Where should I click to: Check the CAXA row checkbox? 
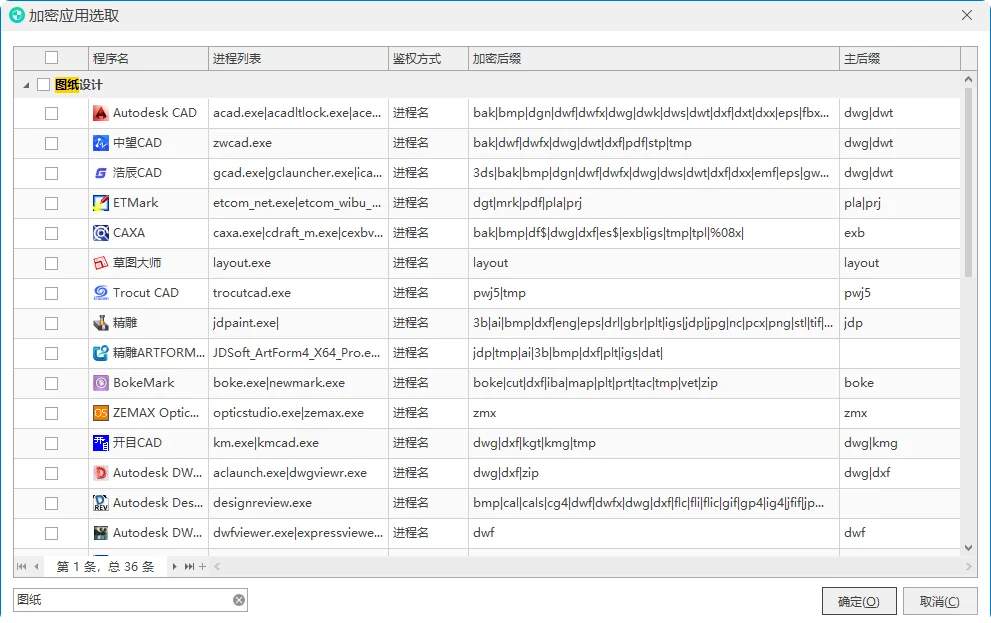click(x=52, y=233)
